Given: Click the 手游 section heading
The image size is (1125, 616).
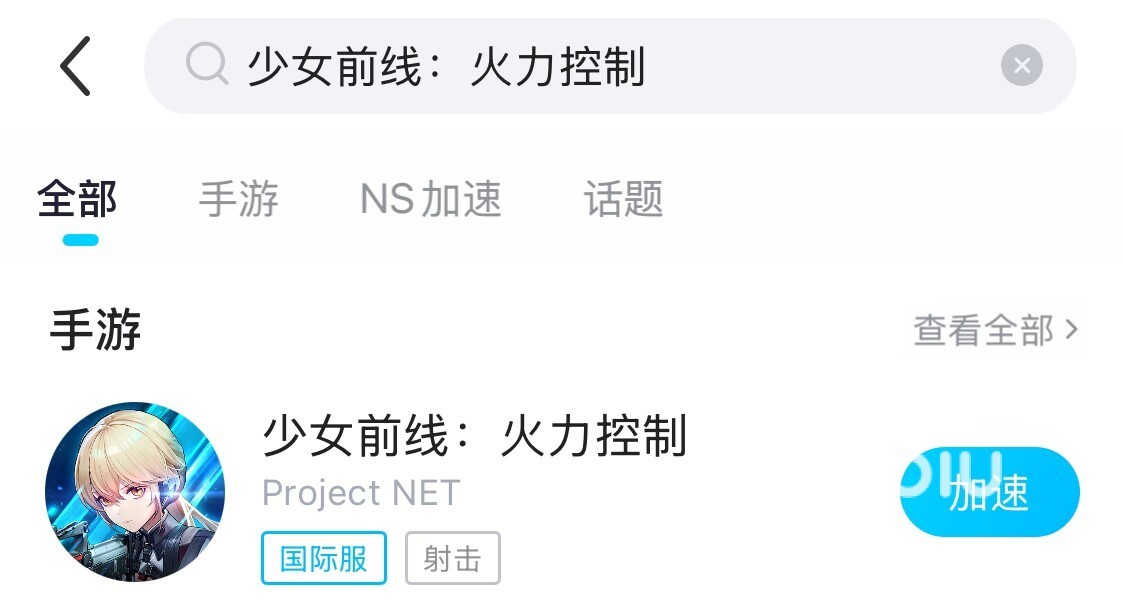Looking at the screenshot, I should [x=96, y=331].
